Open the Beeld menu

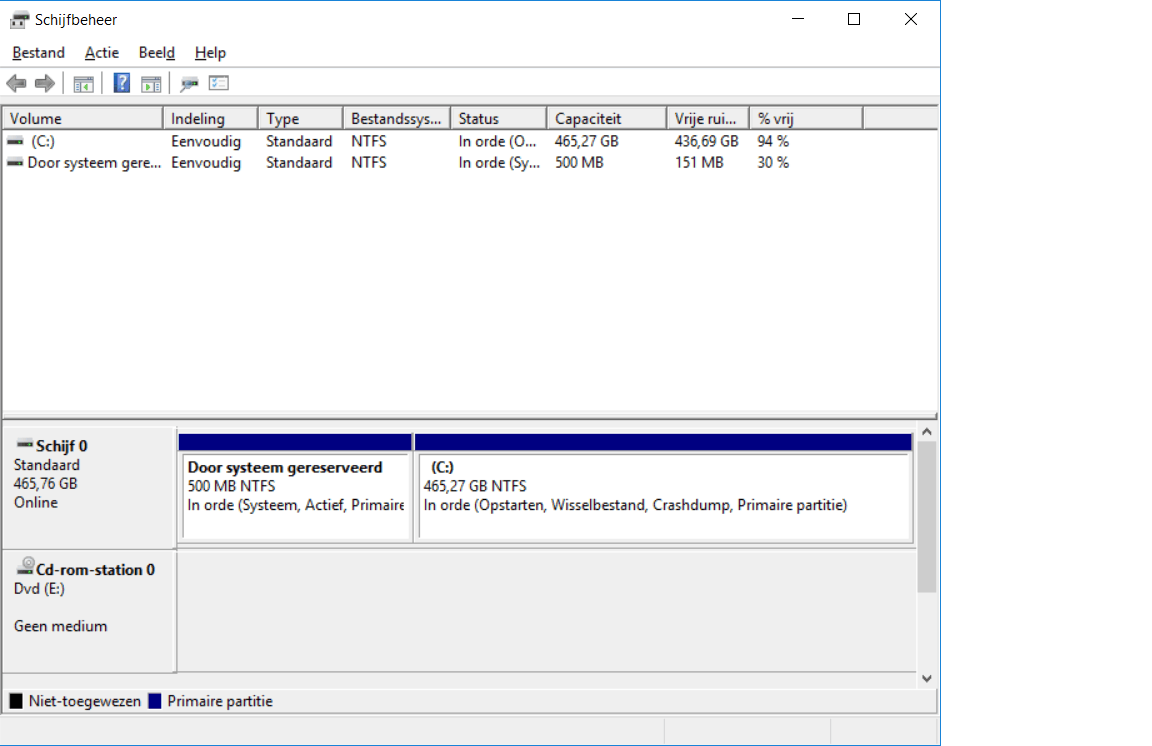click(x=156, y=53)
